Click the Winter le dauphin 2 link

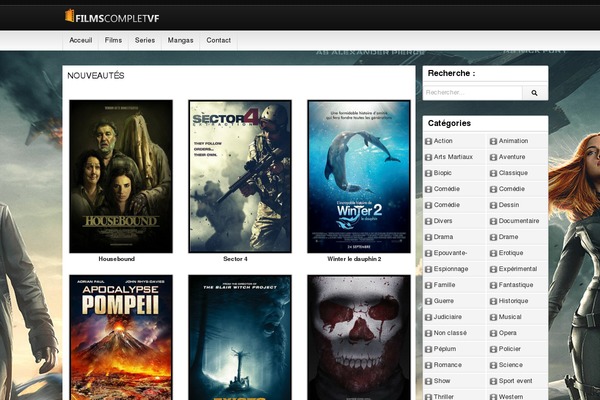point(354,259)
